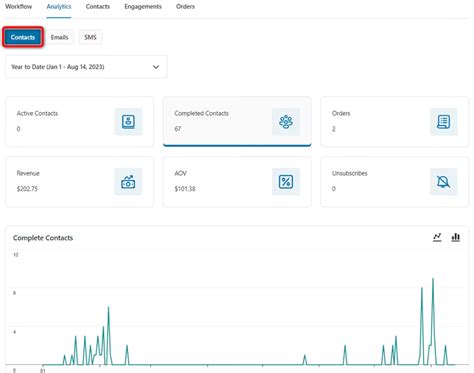Select the Analytics tab
Image resolution: width=474 pixels, height=373 pixels.
[x=59, y=6]
